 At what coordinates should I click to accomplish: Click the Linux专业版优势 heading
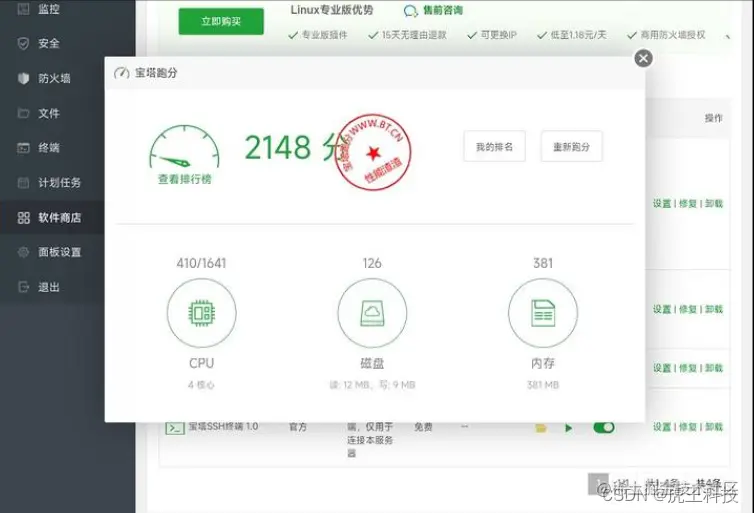[x=332, y=10]
